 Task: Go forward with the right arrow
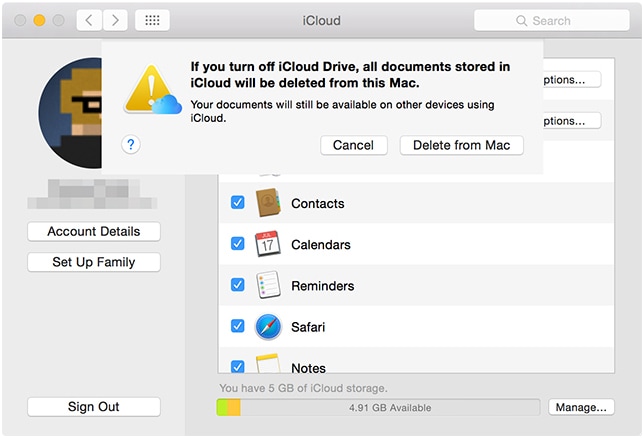click(115, 20)
